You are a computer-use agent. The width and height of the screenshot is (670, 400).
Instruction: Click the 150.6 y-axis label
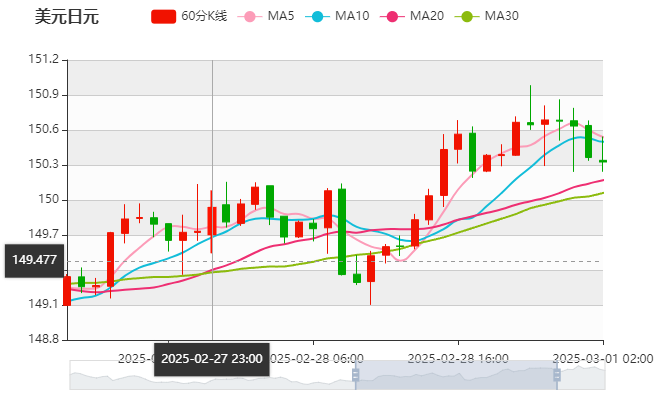coord(45,130)
